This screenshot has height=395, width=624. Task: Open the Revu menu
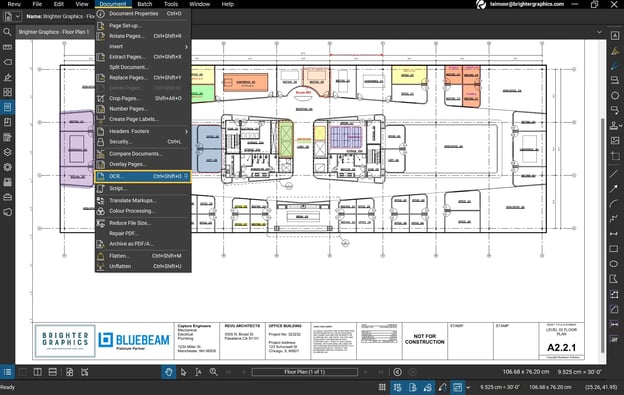coord(14,4)
